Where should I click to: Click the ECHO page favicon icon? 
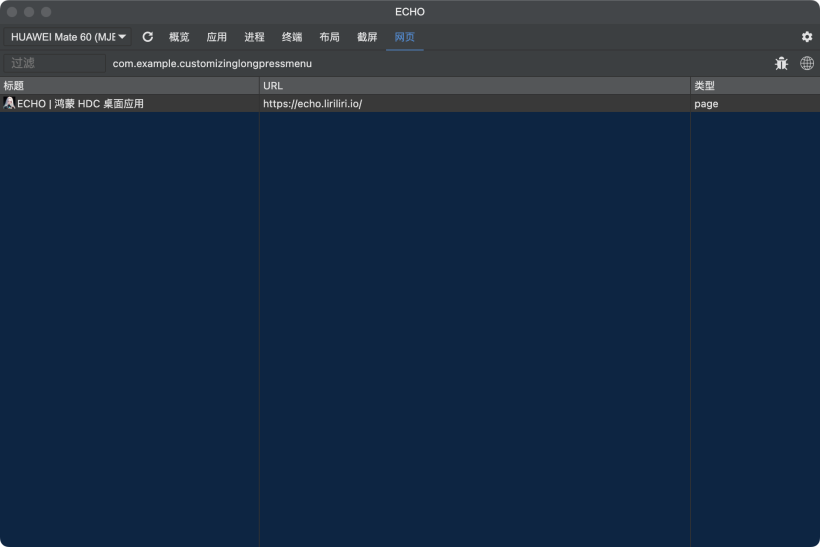click(9, 103)
